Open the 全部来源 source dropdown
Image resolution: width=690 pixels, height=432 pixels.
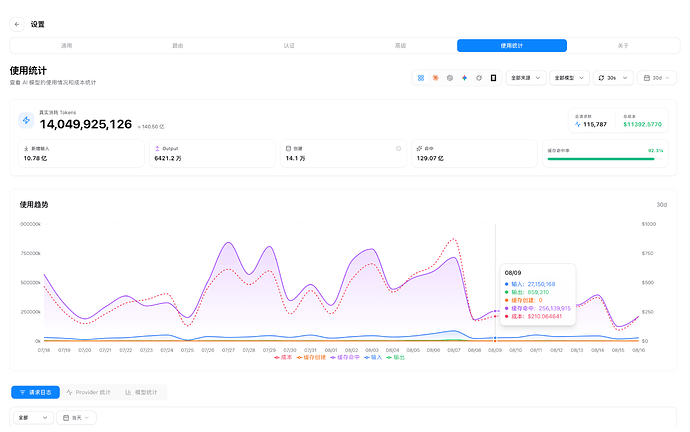pyautogui.click(x=526, y=78)
